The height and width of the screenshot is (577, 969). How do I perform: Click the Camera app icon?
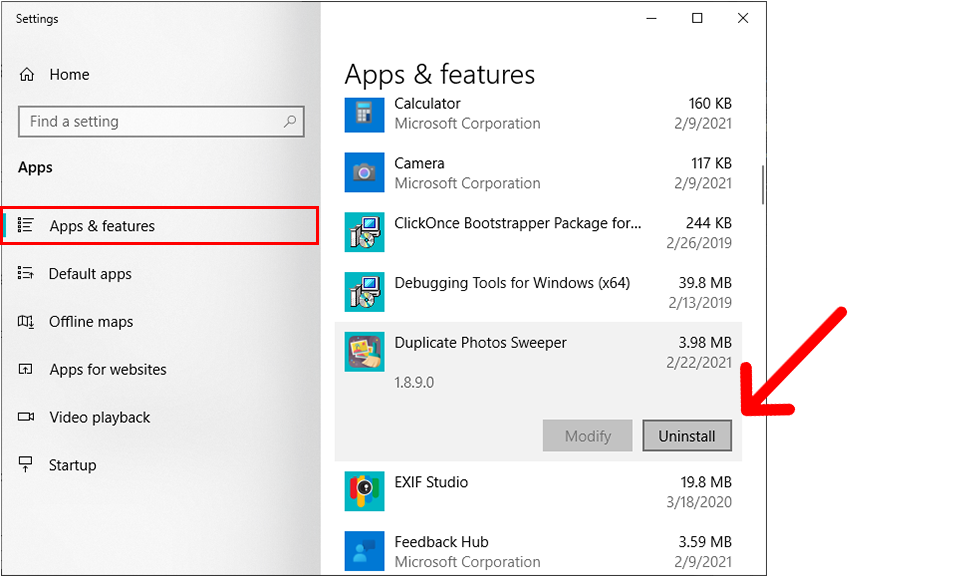(364, 172)
